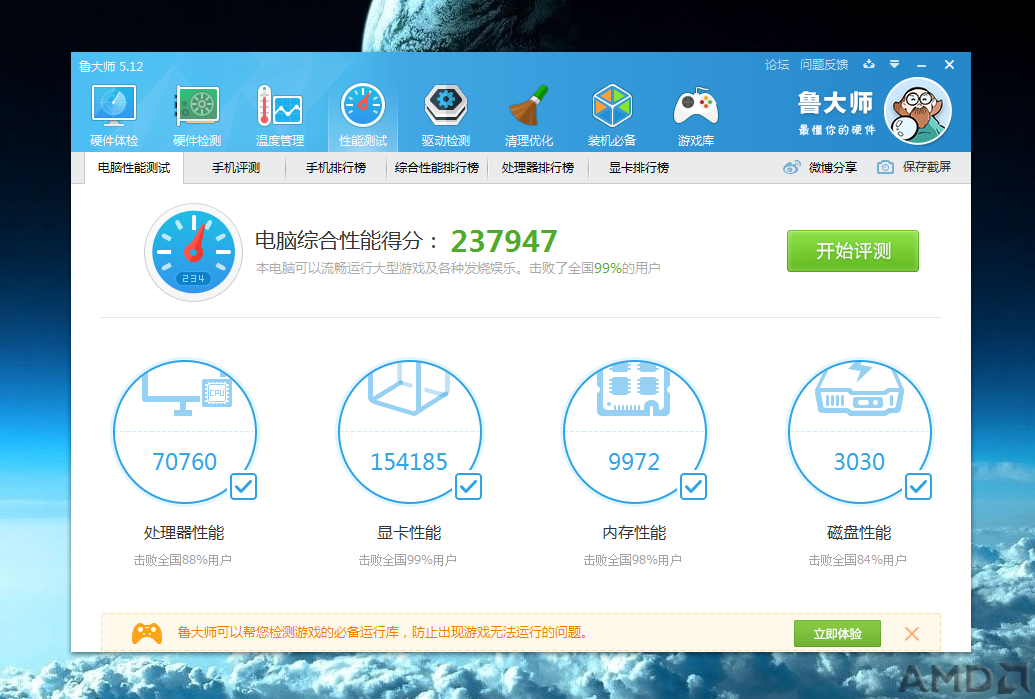Click the 处理器性能 label

pyautogui.click(x=184, y=533)
